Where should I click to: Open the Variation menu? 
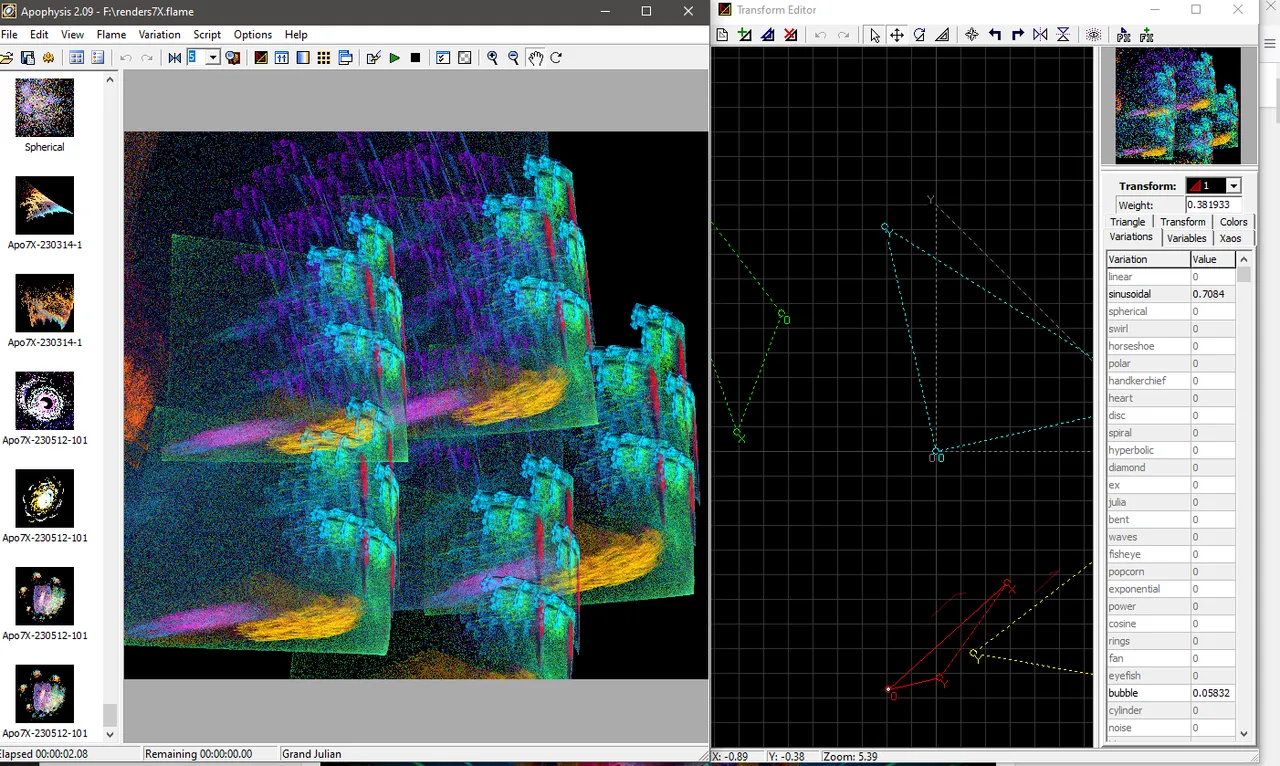pyautogui.click(x=160, y=34)
